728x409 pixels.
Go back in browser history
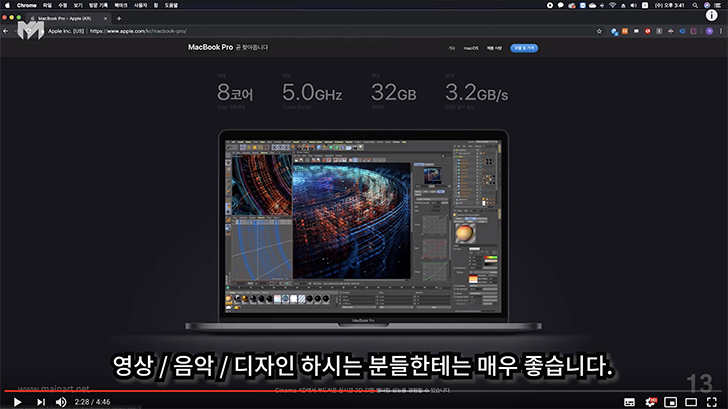tap(6, 31)
